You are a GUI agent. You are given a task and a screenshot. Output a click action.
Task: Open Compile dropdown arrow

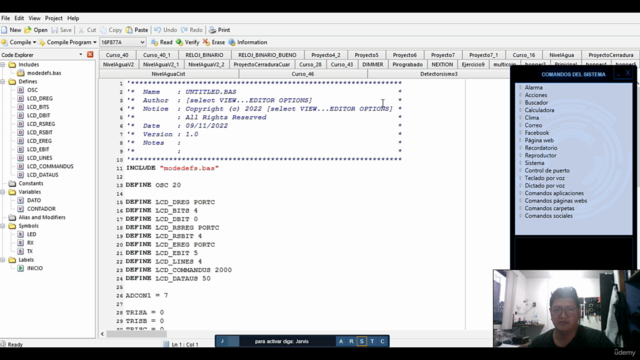click(x=34, y=42)
